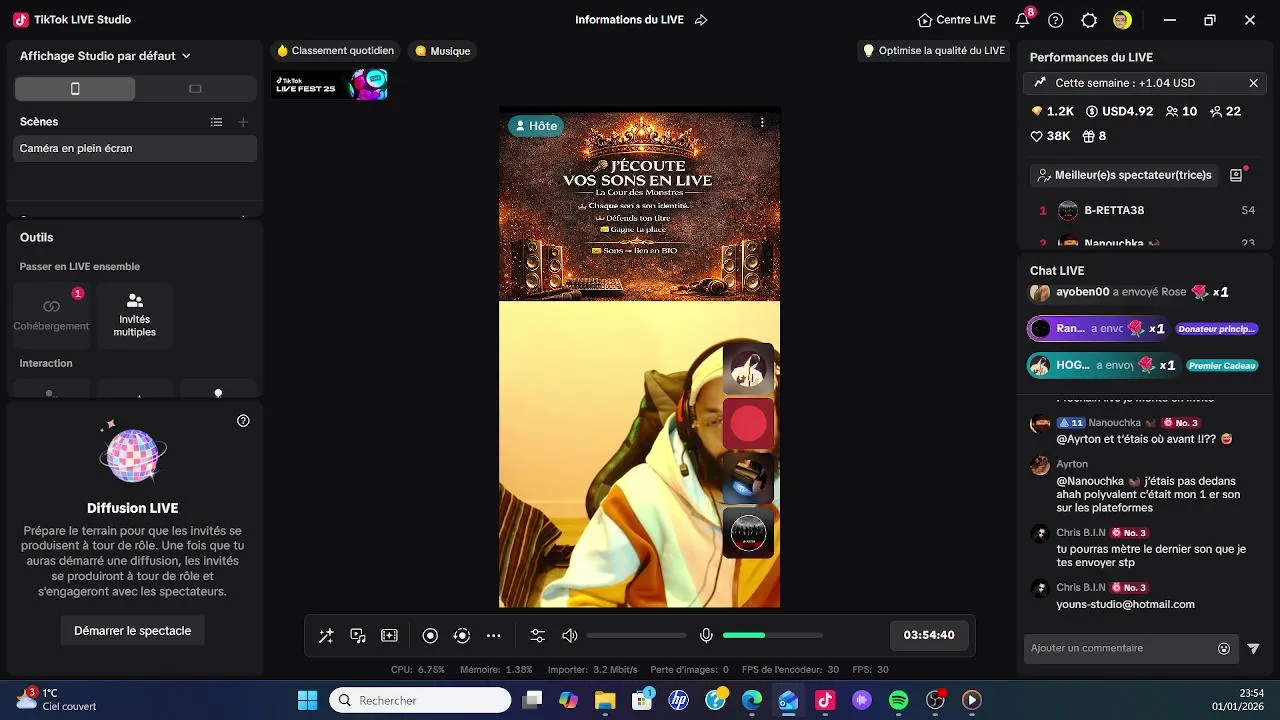Click the top guest avatar thumbnail in preview

click(x=748, y=370)
